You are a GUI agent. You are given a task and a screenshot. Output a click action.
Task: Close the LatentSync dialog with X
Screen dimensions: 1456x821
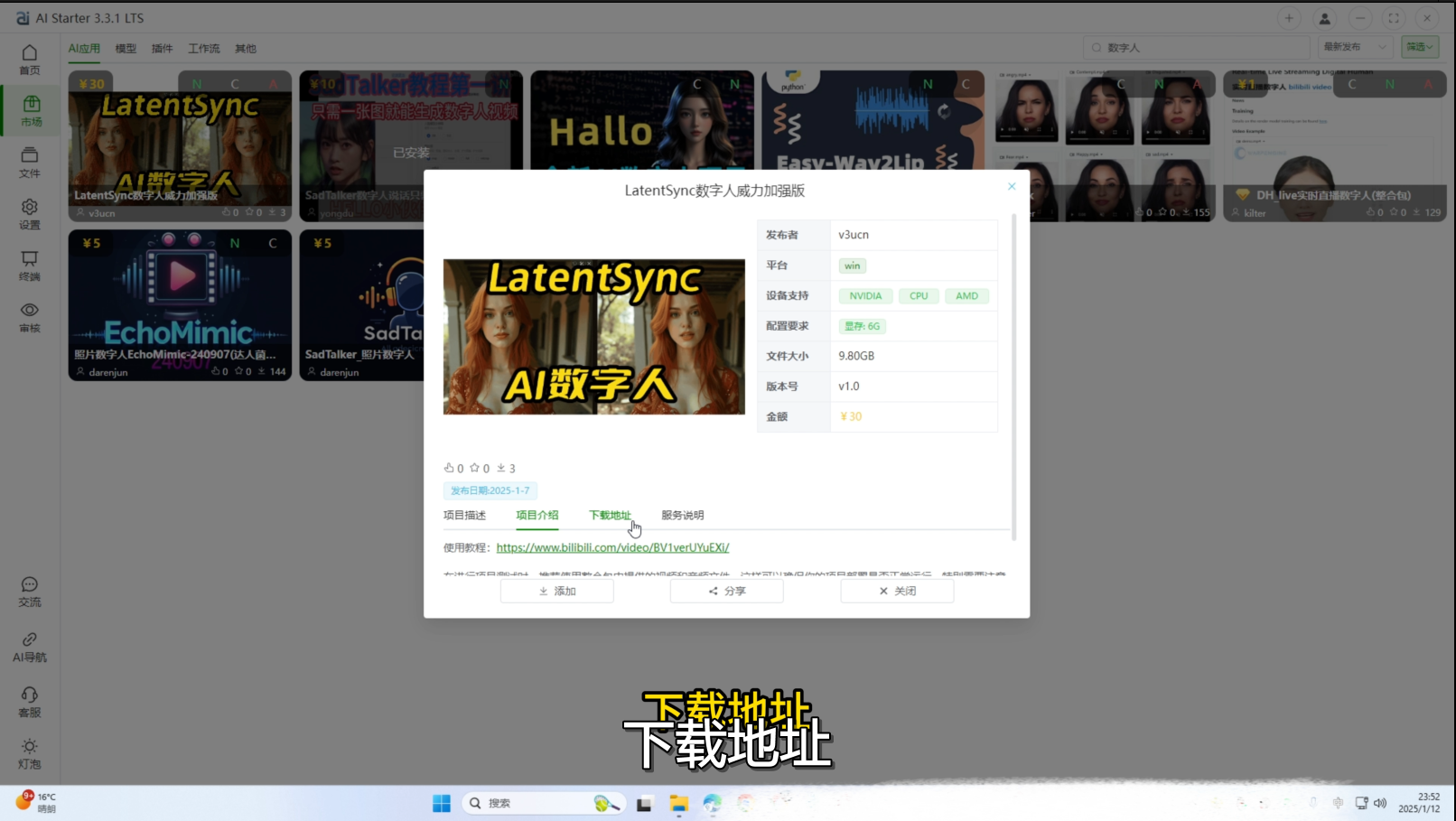point(1012,186)
